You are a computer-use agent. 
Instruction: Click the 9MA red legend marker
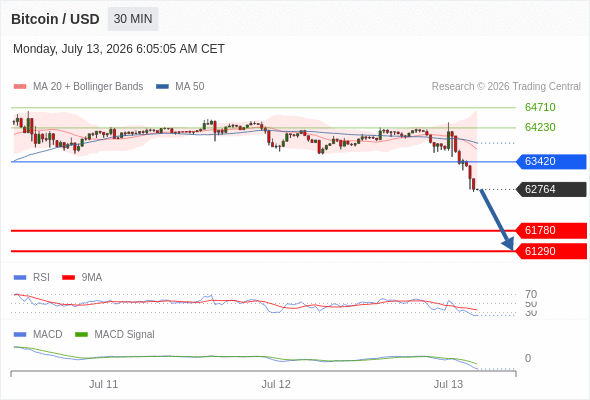(68, 278)
